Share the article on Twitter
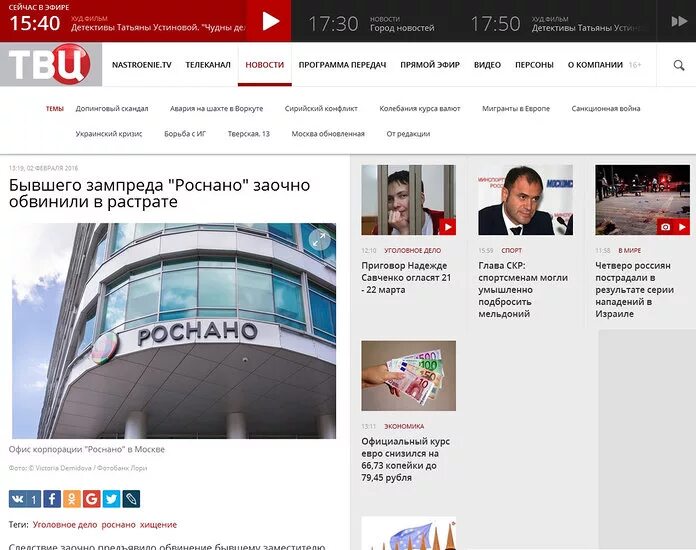This screenshot has height=550, width=696. click(111, 499)
